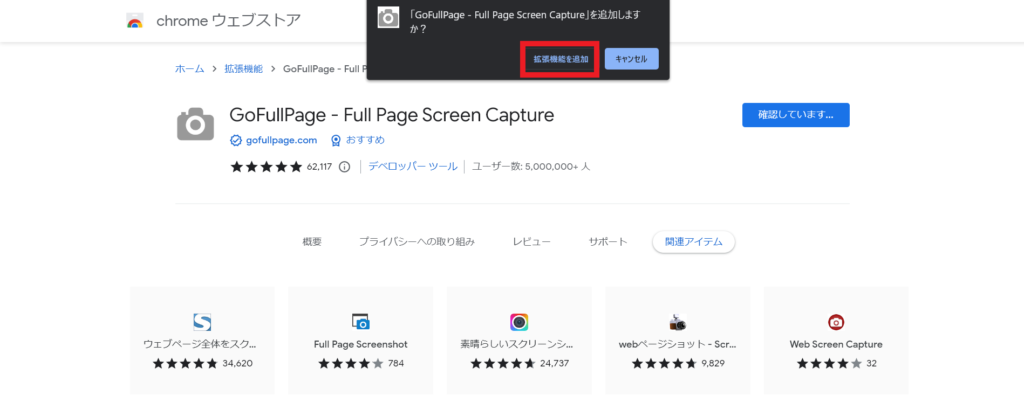Click the webページショット card icon
The width and height of the screenshot is (1024, 402).
click(x=678, y=322)
